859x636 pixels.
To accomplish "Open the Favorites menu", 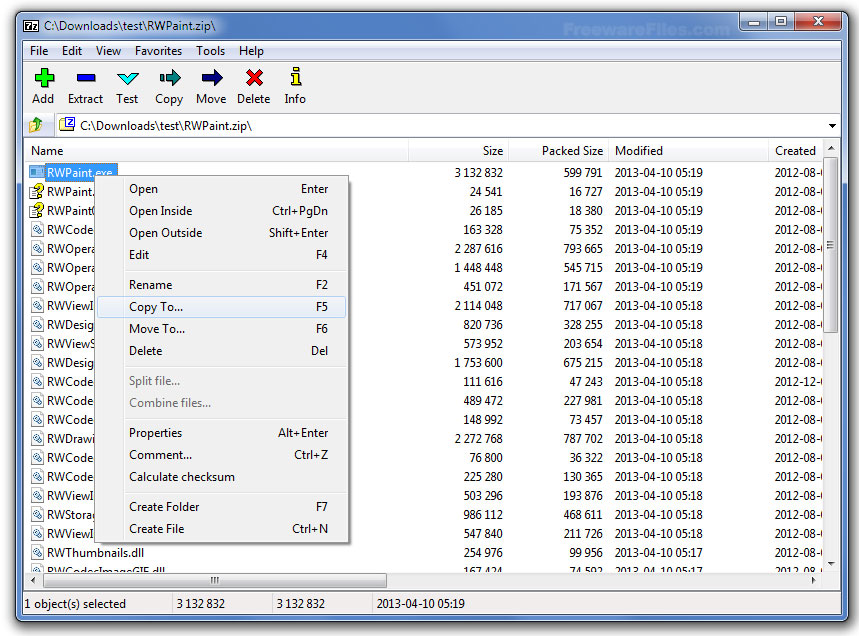I will (158, 51).
